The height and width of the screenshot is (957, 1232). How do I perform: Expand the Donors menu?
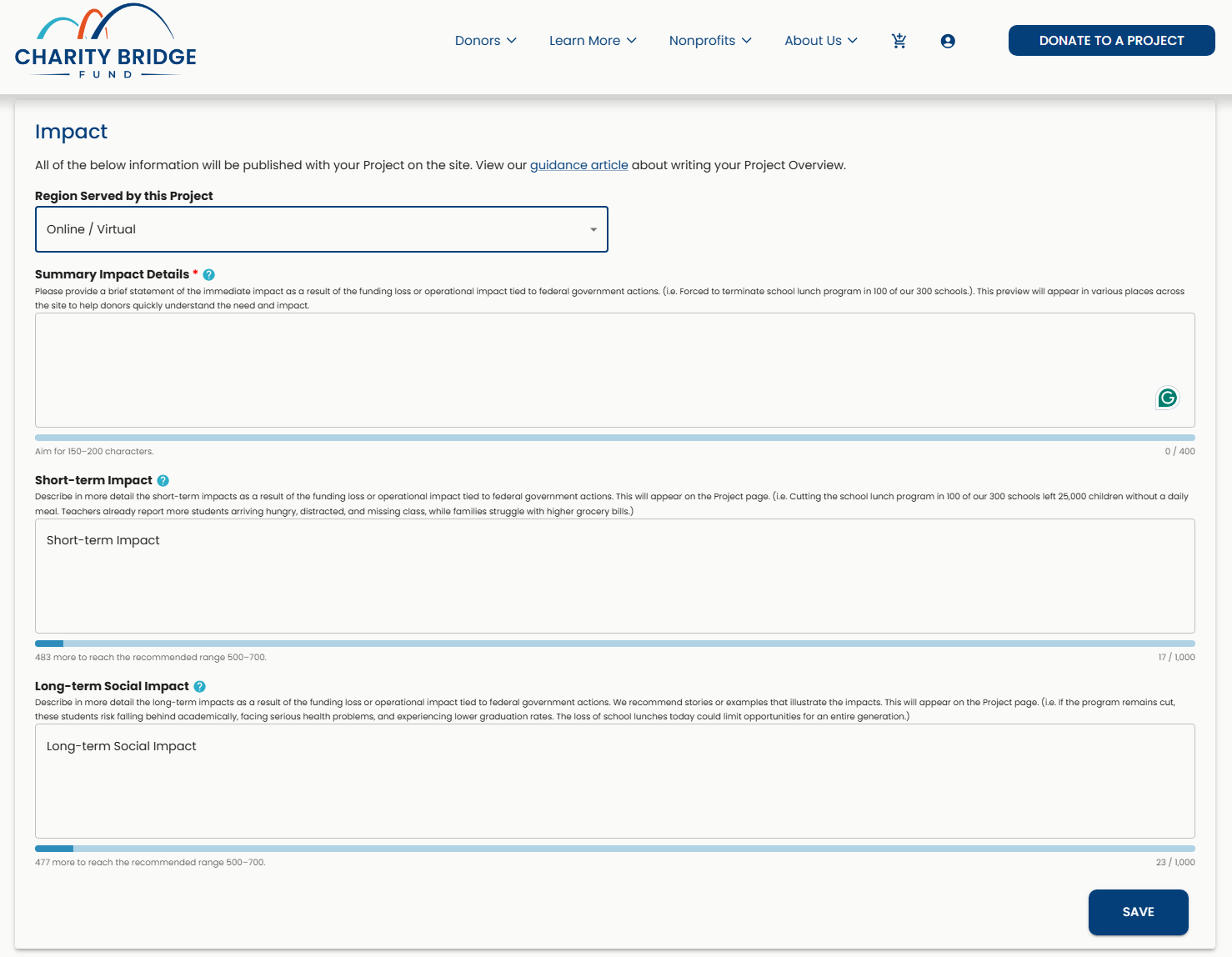(x=486, y=41)
